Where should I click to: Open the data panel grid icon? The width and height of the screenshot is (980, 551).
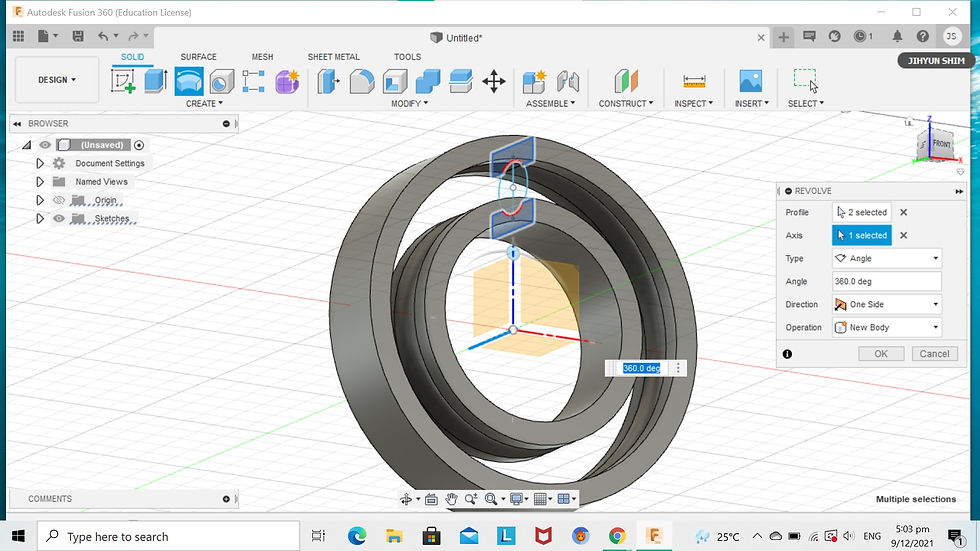[x=18, y=36]
